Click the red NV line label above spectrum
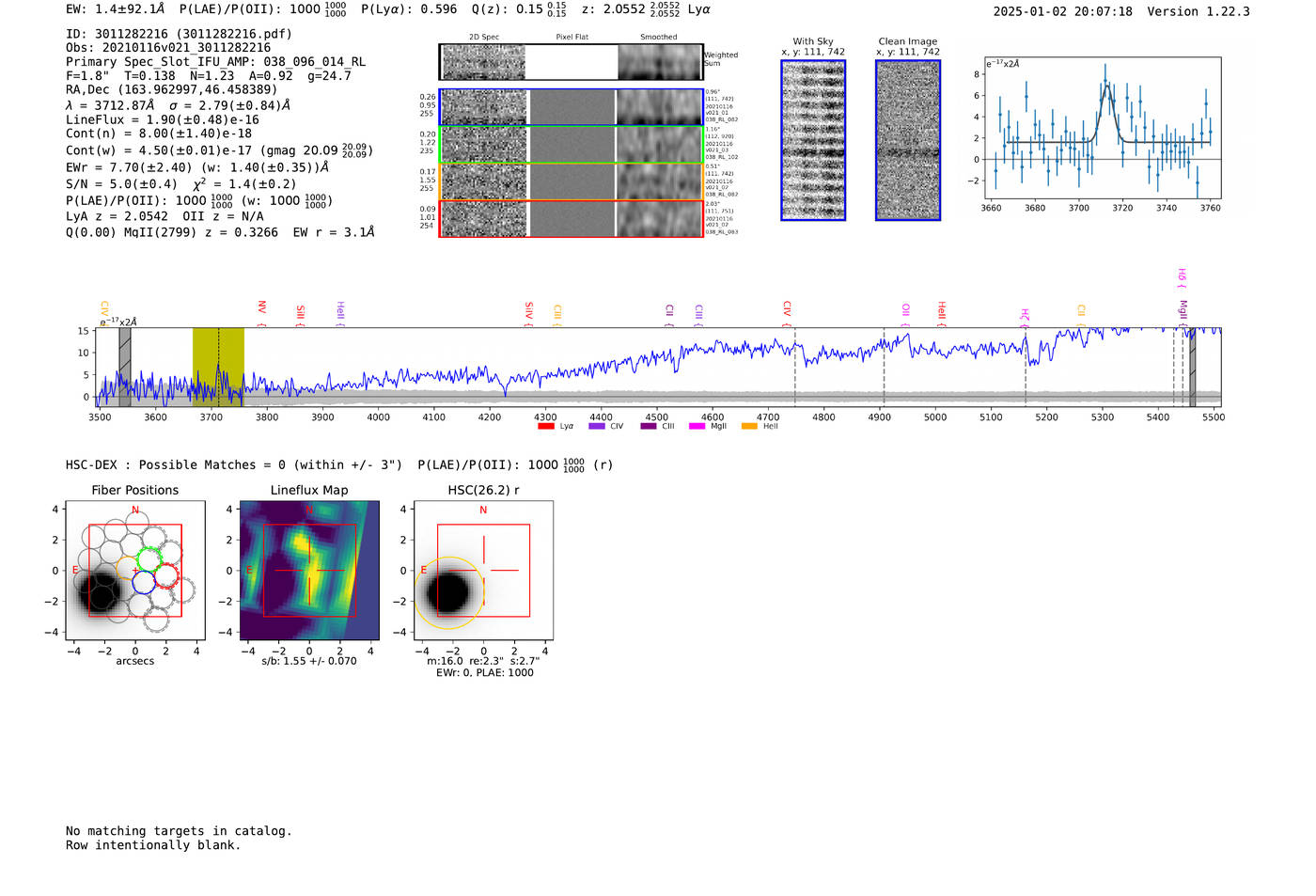 click(x=262, y=307)
